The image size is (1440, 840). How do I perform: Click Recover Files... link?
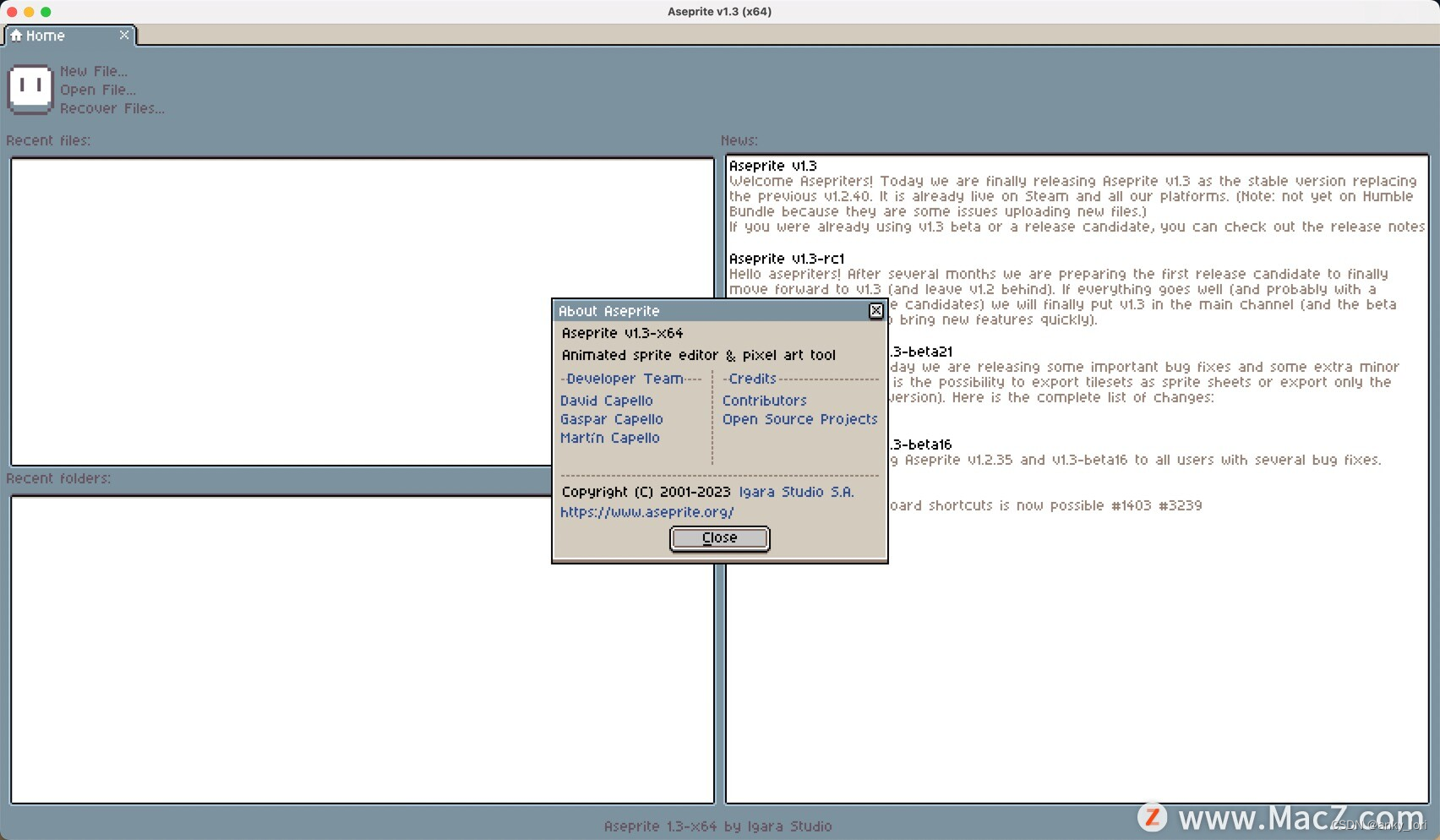coord(112,108)
